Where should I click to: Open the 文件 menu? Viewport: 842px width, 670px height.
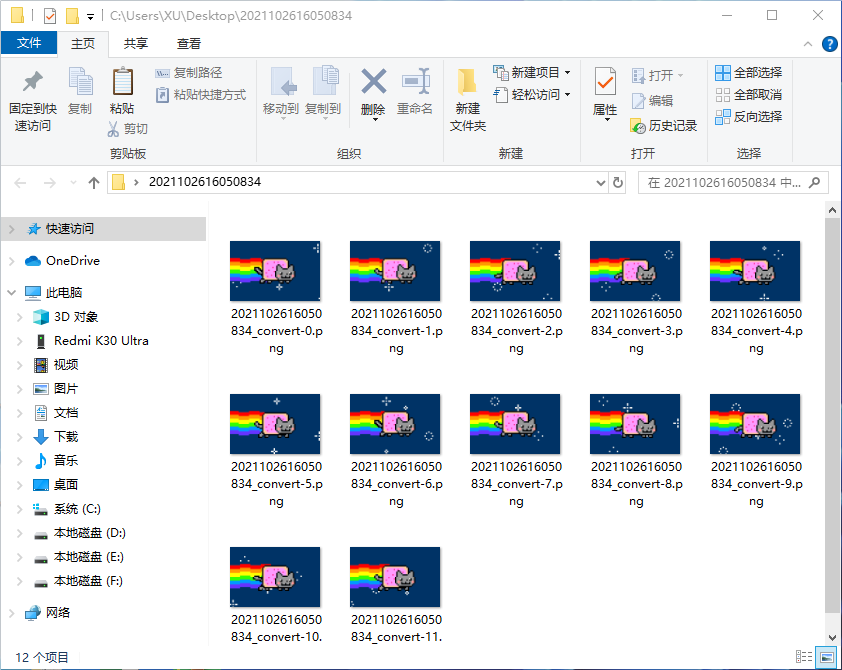(x=30, y=43)
